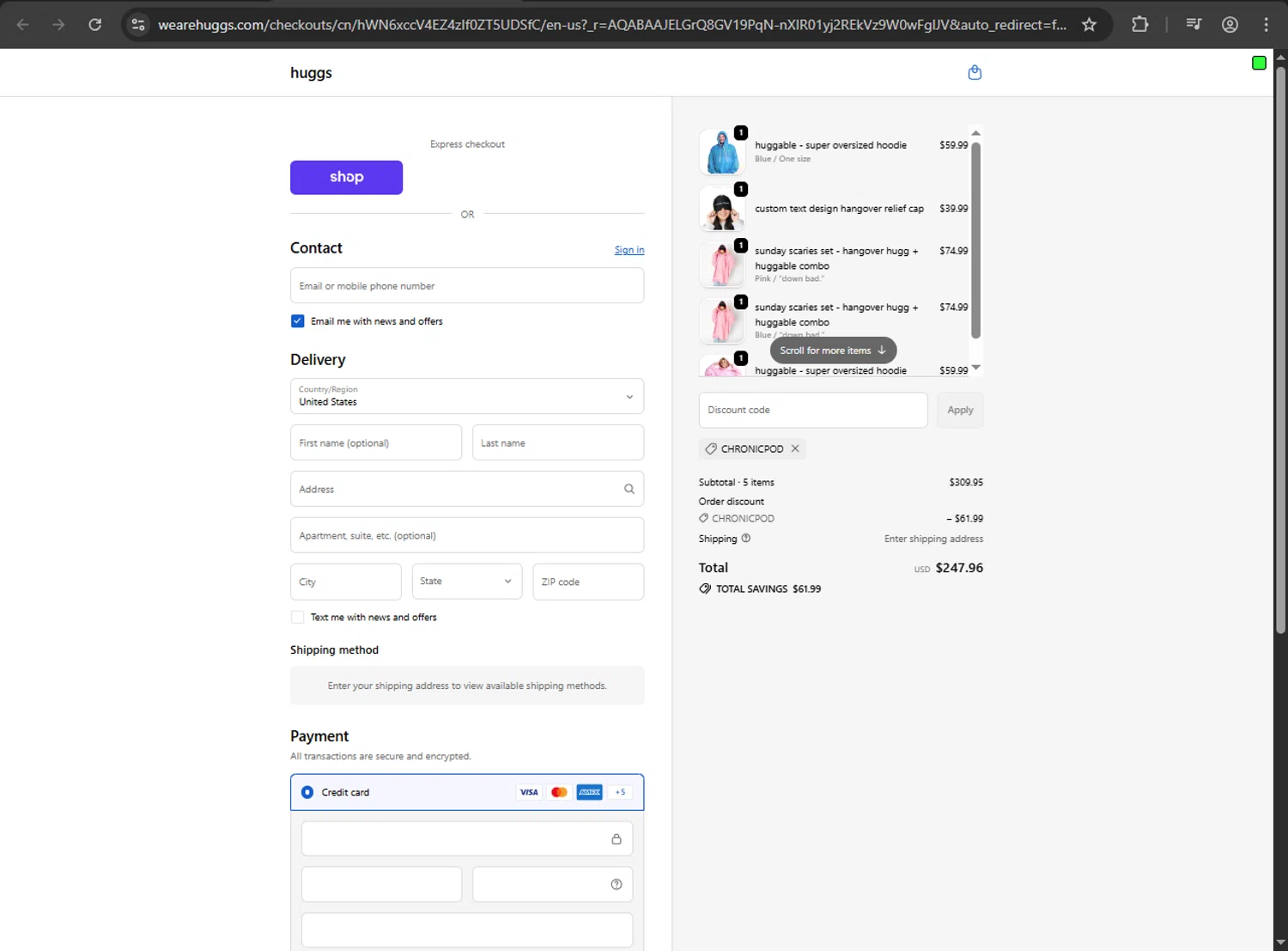Focus the Discount code field
The image size is (1288, 951).
click(813, 410)
